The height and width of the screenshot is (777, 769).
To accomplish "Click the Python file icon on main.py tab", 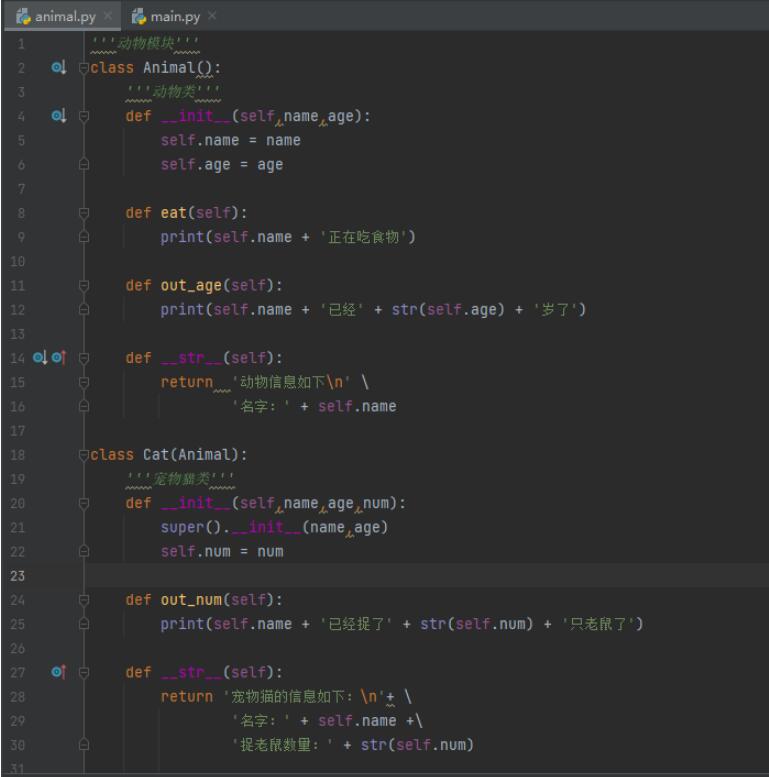I will (x=140, y=16).
